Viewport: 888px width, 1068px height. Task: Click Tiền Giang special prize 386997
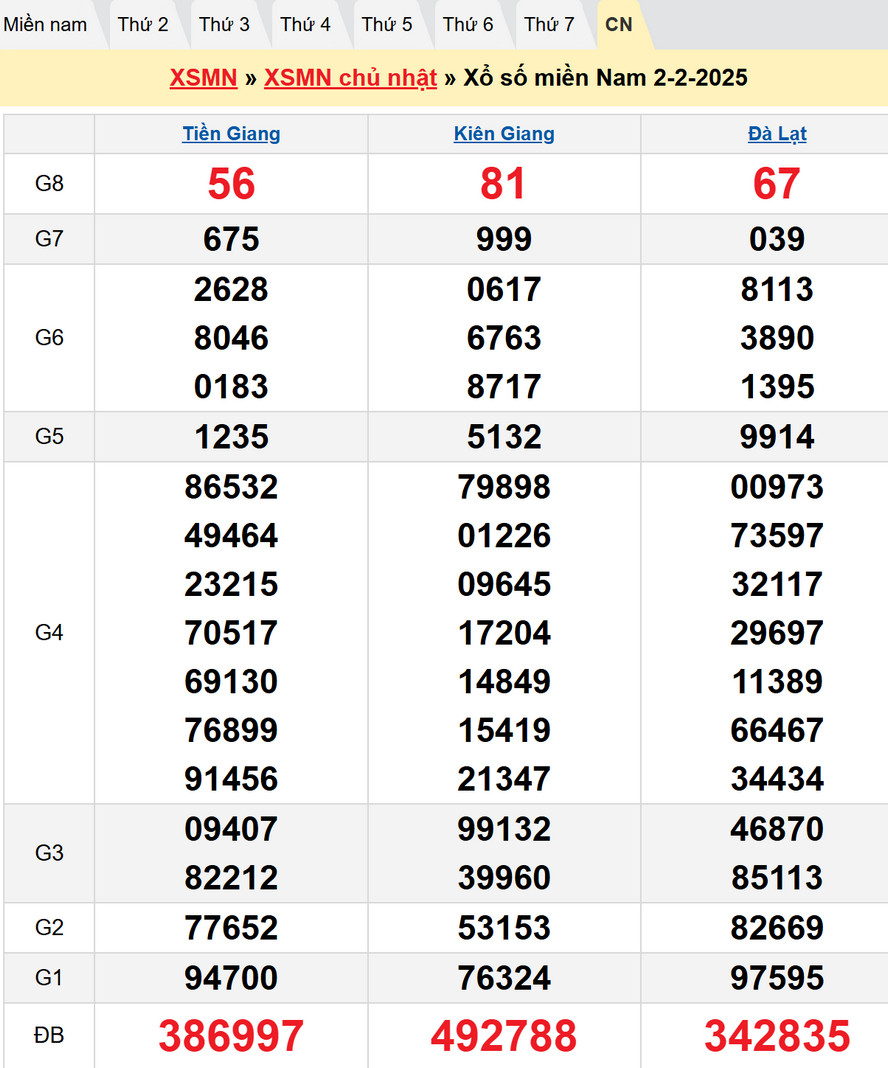click(231, 1037)
